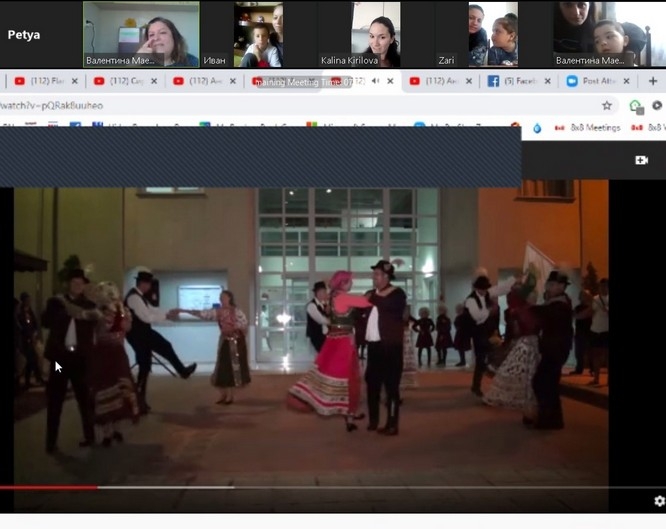This screenshot has height=529, width=666.
Task: Open YouTube video settings gear
Action: (x=659, y=500)
